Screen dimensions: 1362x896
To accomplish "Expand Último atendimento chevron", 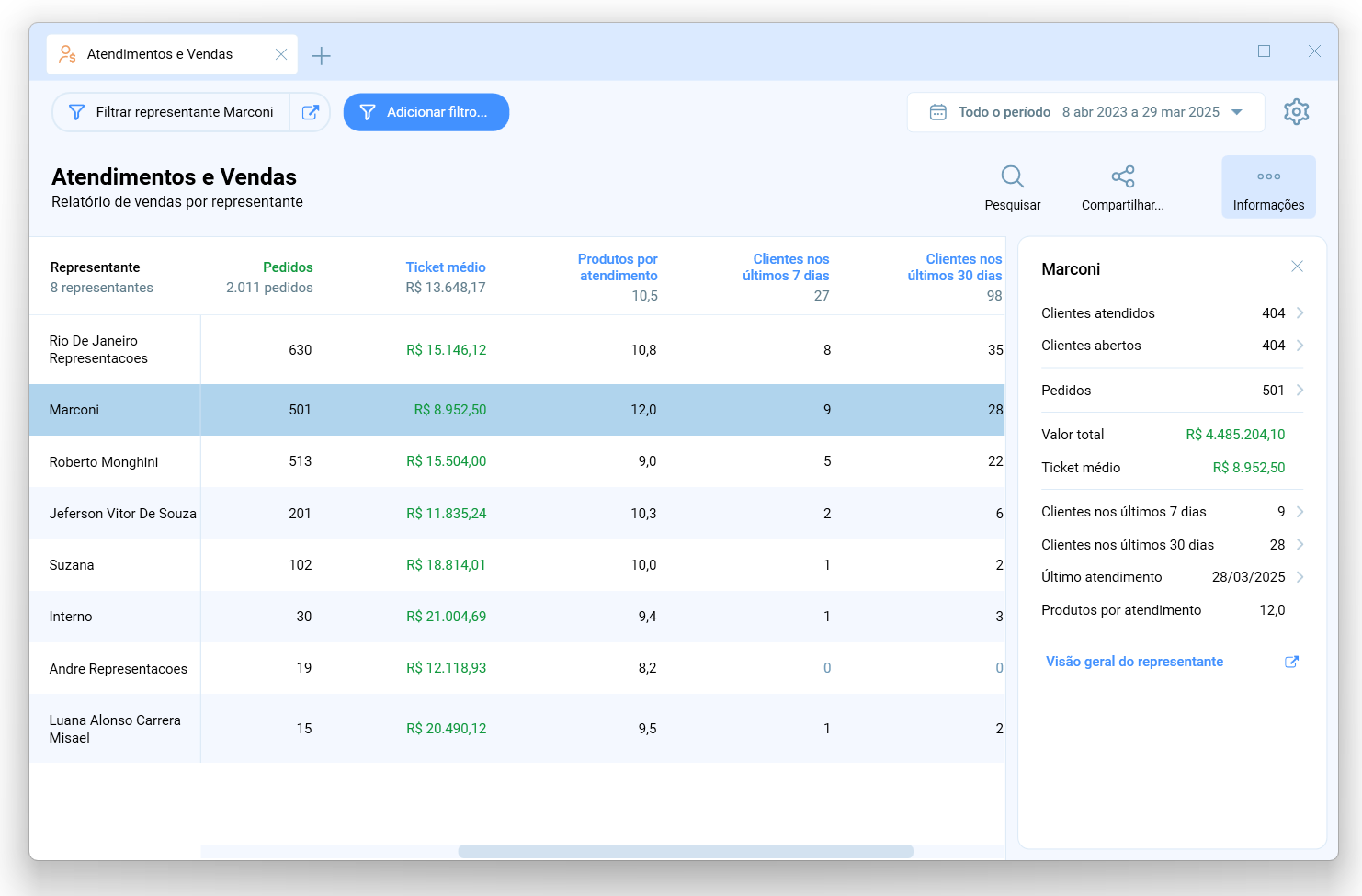I will click(x=1300, y=577).
